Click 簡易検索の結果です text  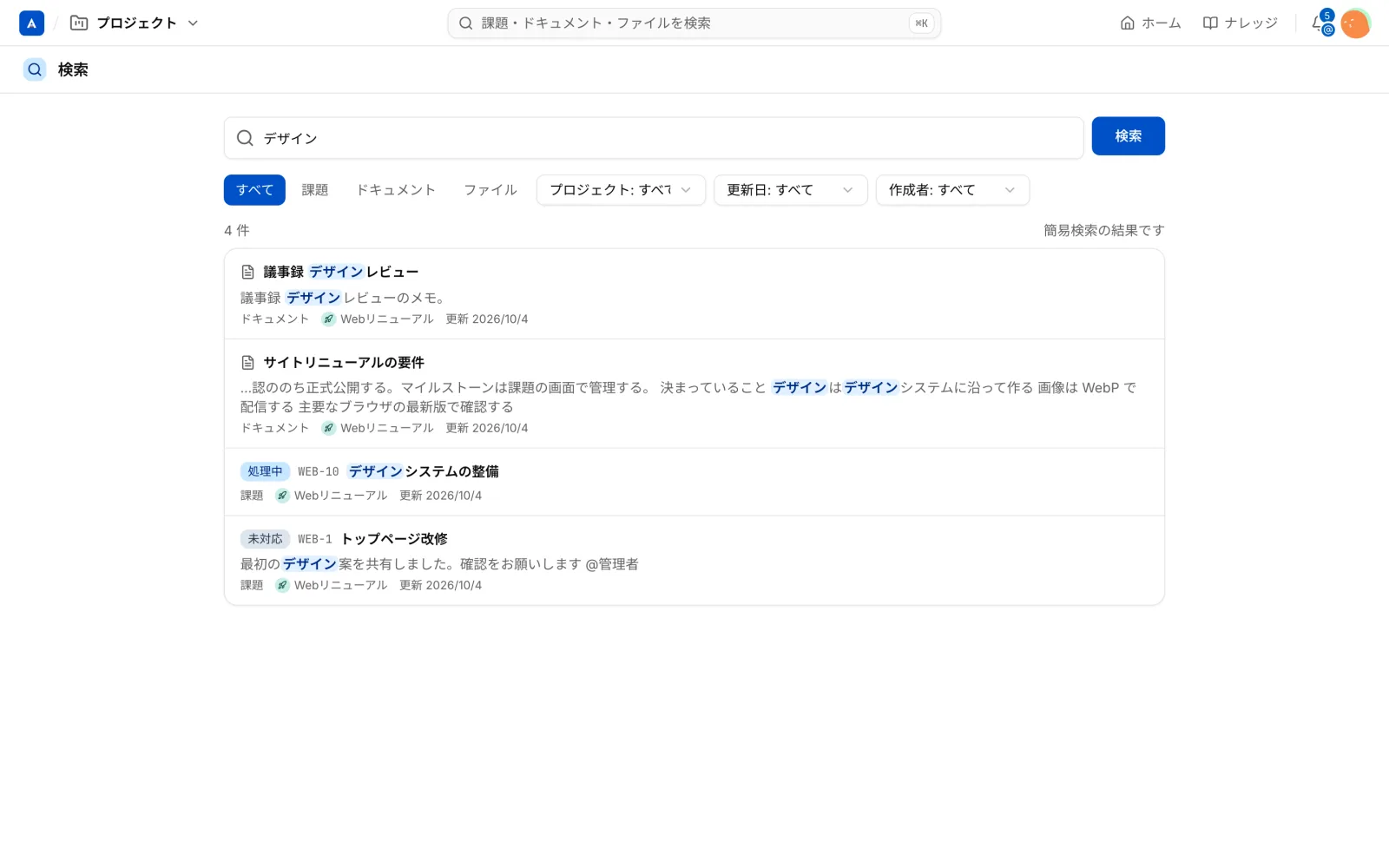click(x=1103, y=230)
